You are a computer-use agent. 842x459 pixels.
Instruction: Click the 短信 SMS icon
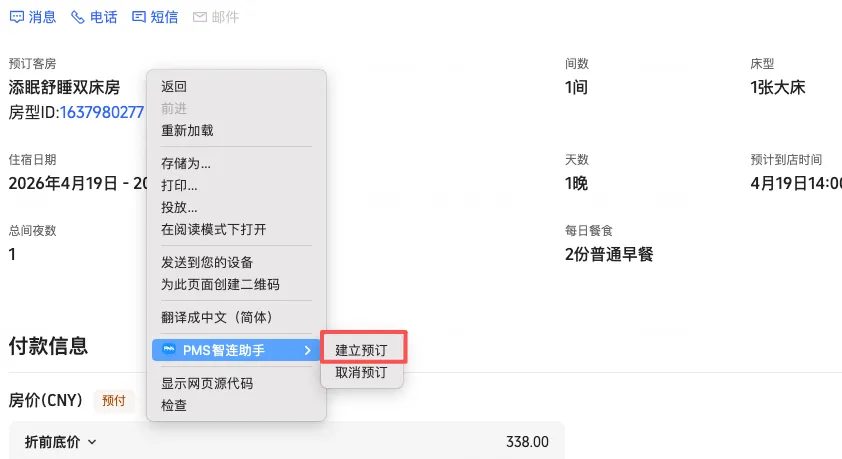[x=139, y=17]
